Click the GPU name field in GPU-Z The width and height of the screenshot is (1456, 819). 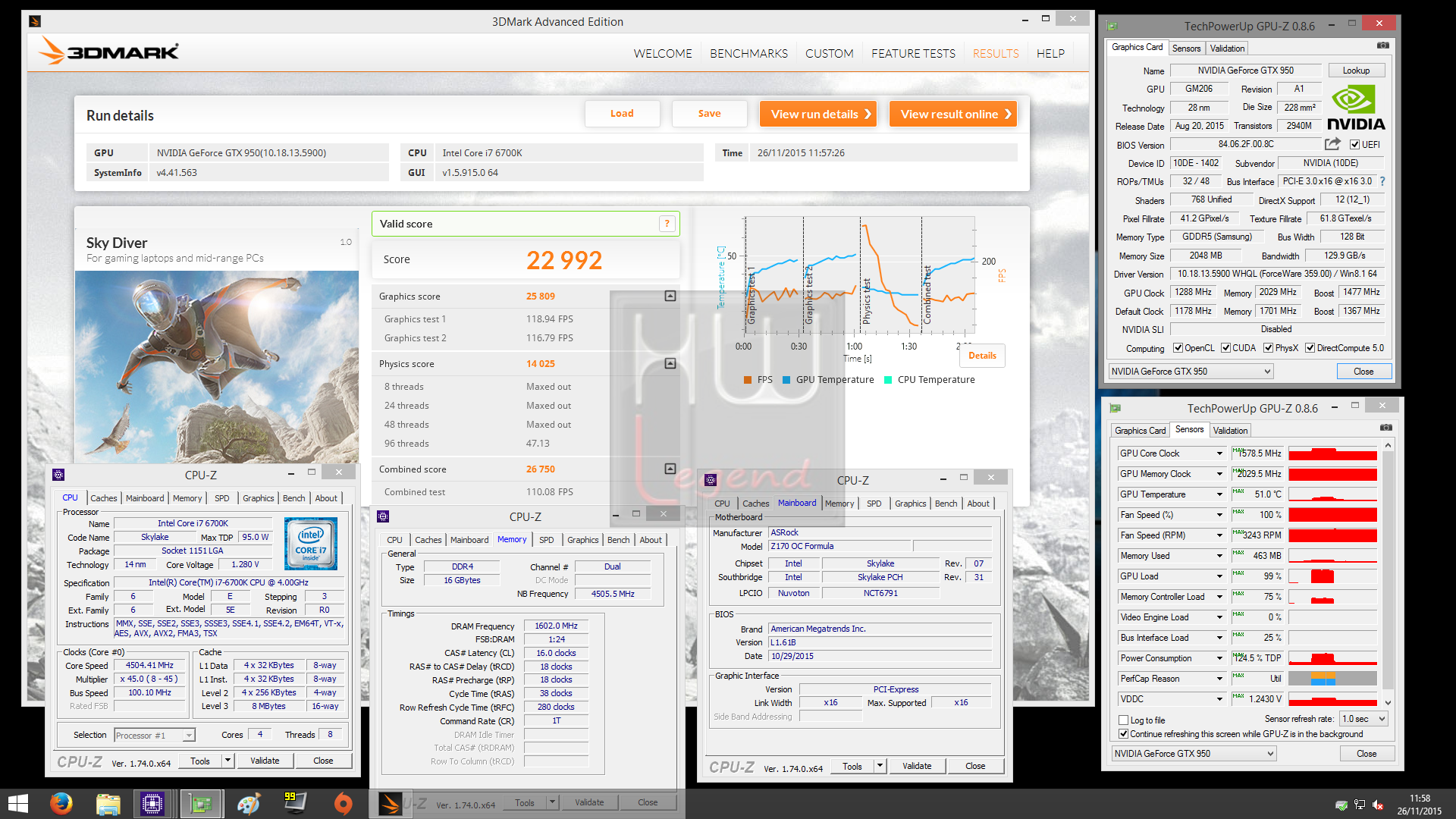(1245, 70)
